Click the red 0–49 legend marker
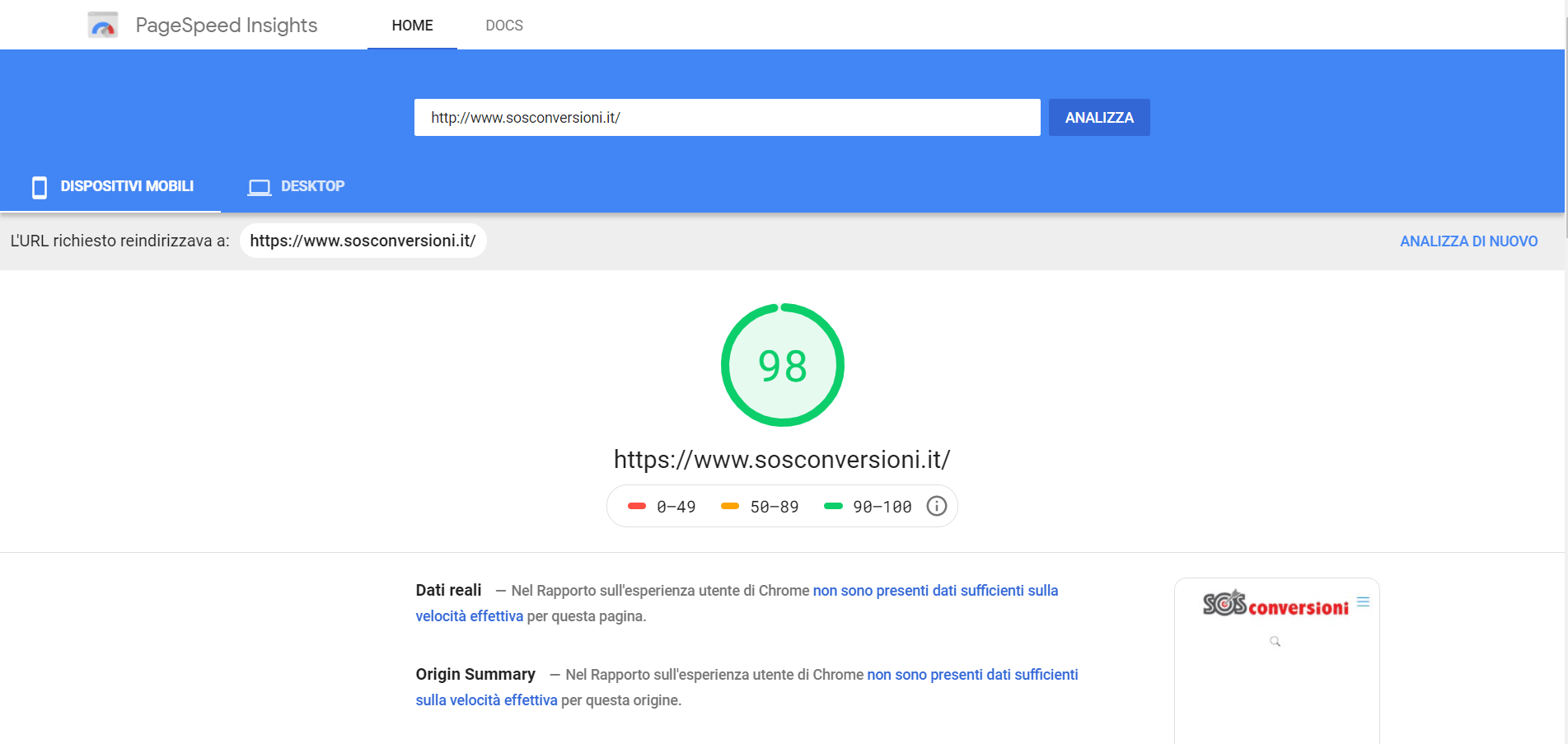Image resolution: width=1568 pixels, height=744 pixels. 637,506
